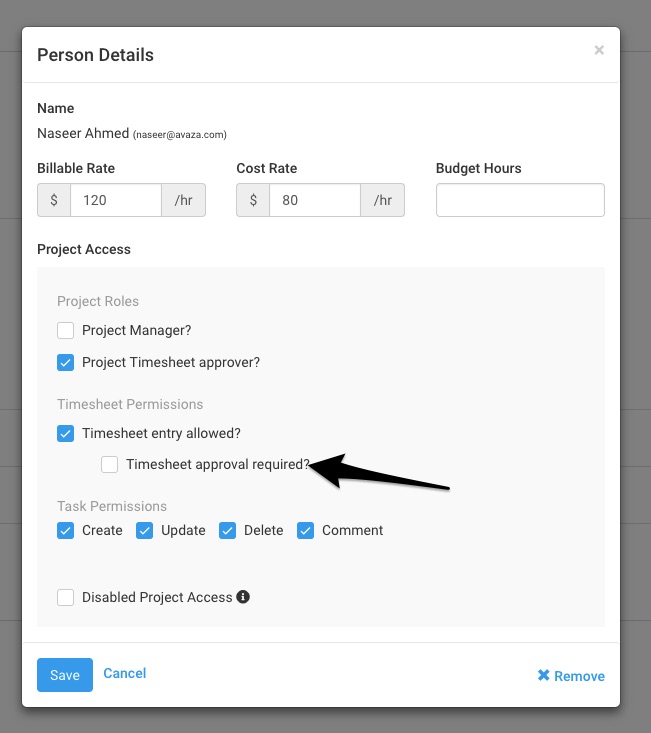Click the Cost Rate input field

click(x=315, y=200)
